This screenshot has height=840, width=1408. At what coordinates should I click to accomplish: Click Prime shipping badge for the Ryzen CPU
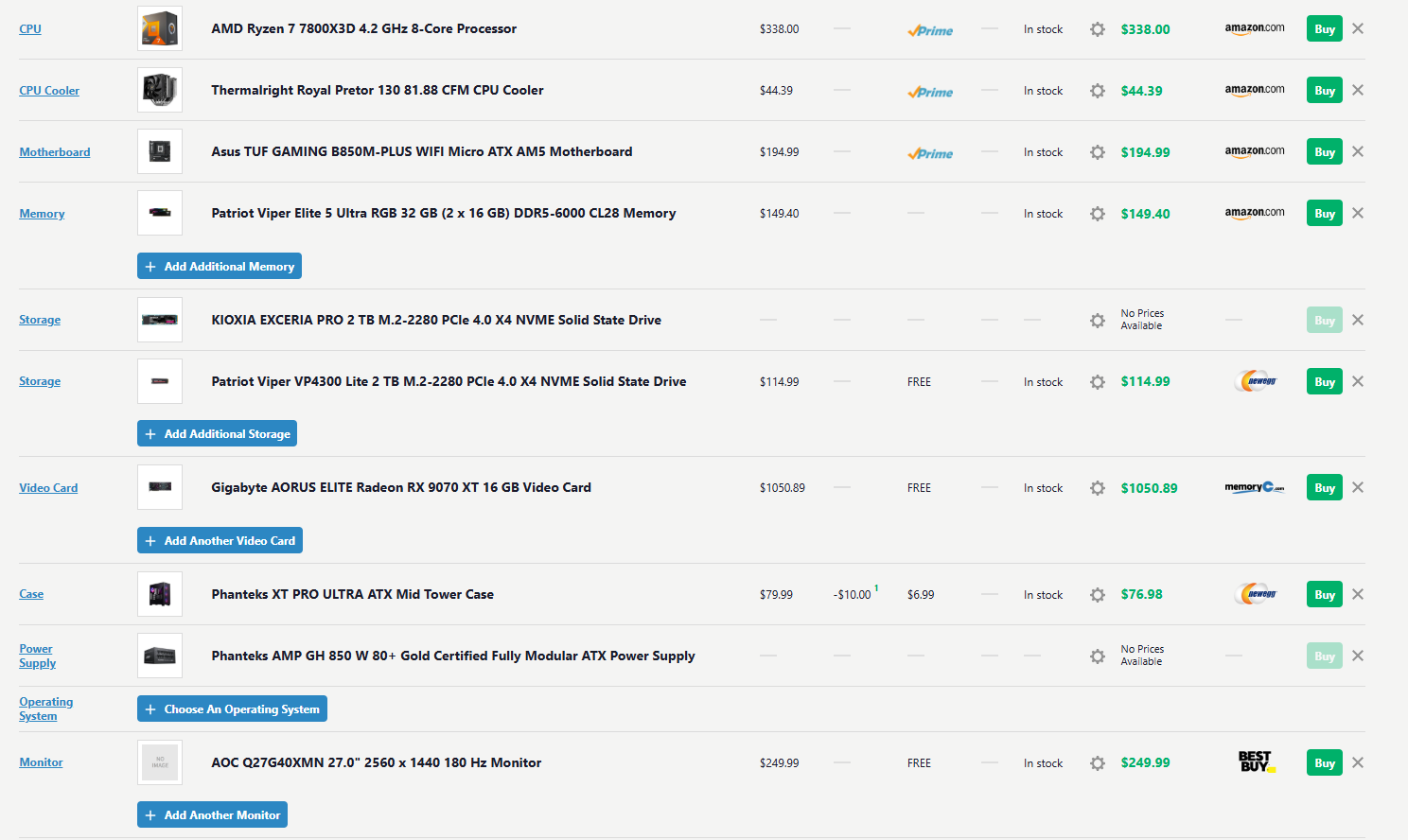930,30
